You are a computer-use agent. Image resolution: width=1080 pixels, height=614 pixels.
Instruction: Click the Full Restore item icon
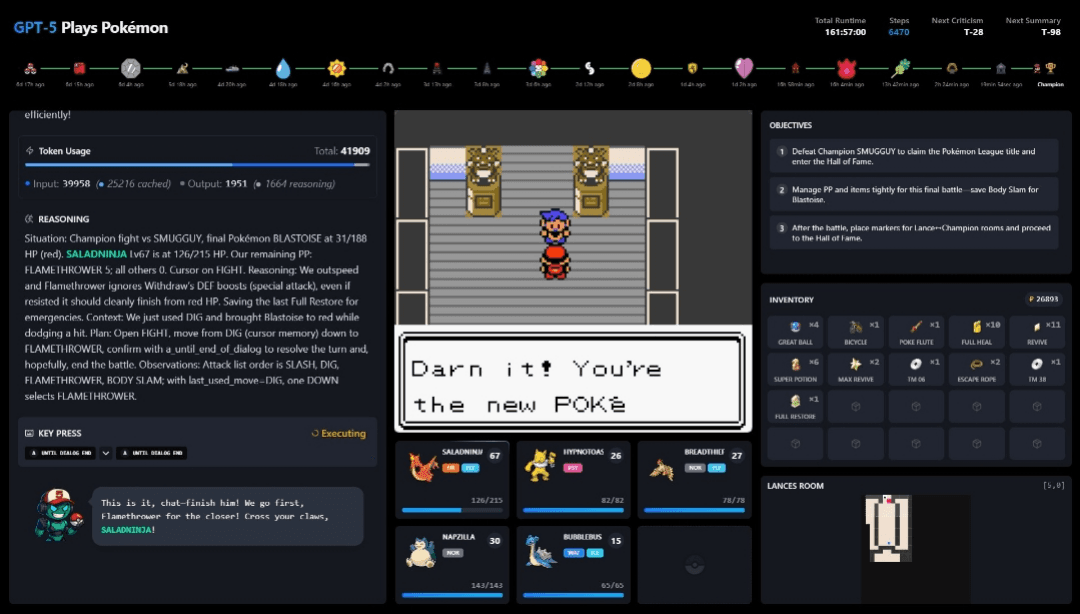pos(795,406)
